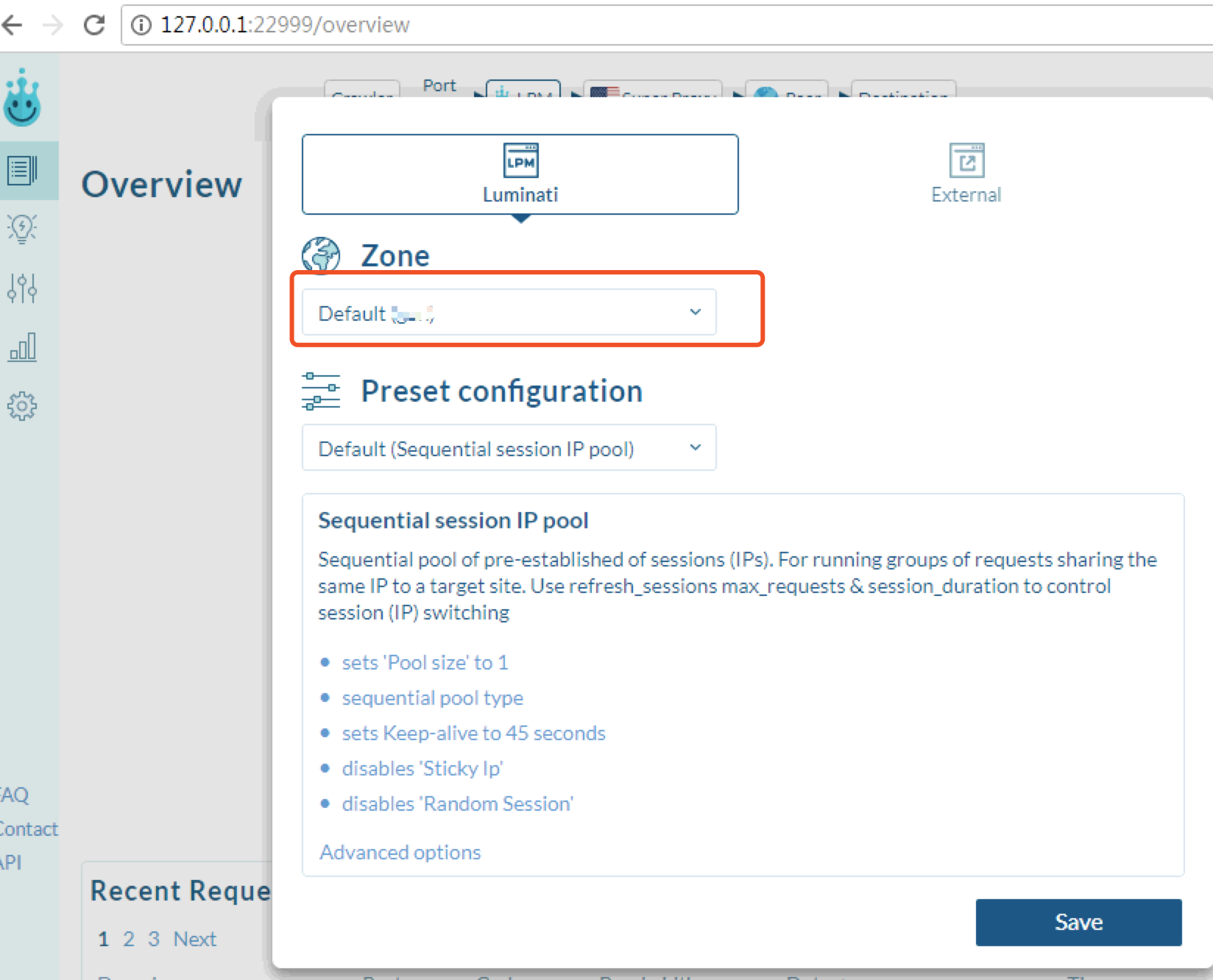Click the site info icon in address bar
The image size is (1213, 980).
click(x=141, y=25)
